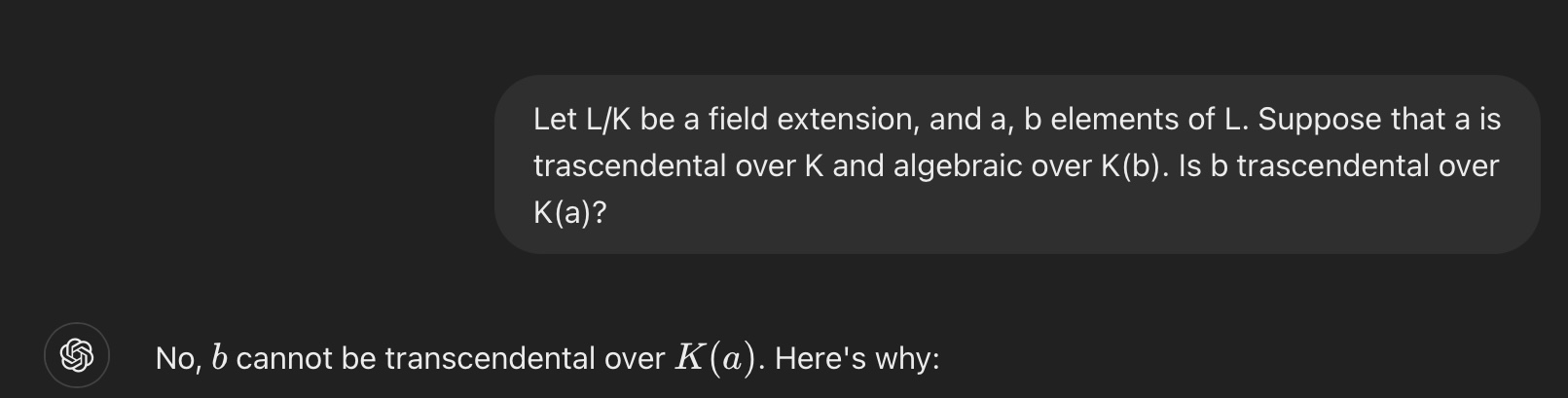
Task: Click 'Is b' in the user's question
Action: 1203,165
